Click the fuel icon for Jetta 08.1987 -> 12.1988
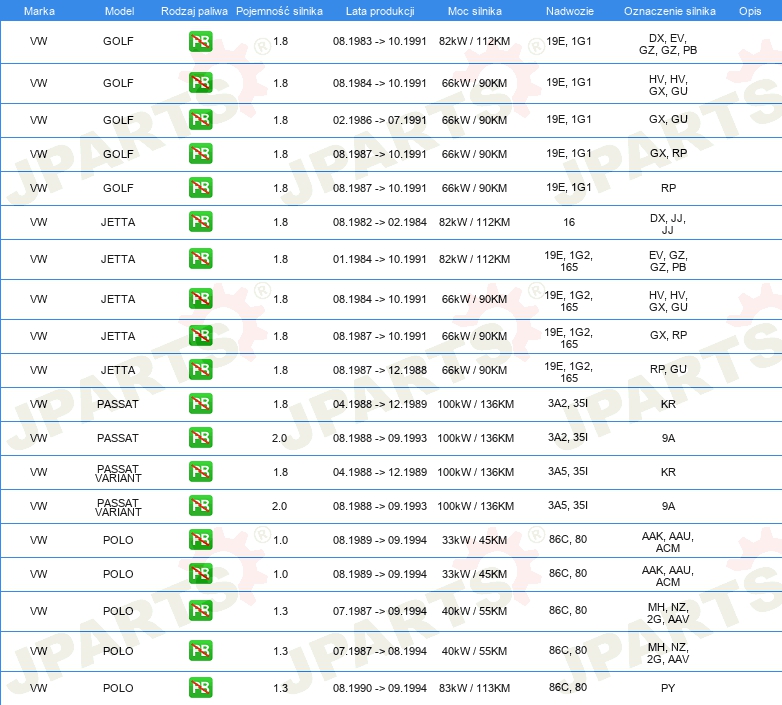Screen dimensions: 782x705 click(x=200, y=370)
